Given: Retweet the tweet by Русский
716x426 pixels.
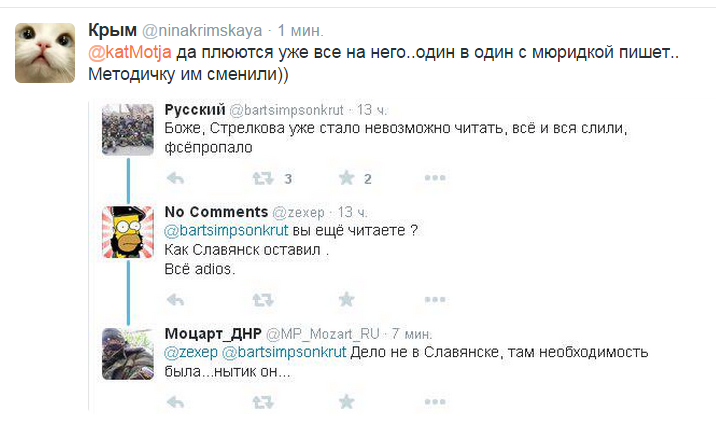Looking at the screenshot, I should [262, 178].
